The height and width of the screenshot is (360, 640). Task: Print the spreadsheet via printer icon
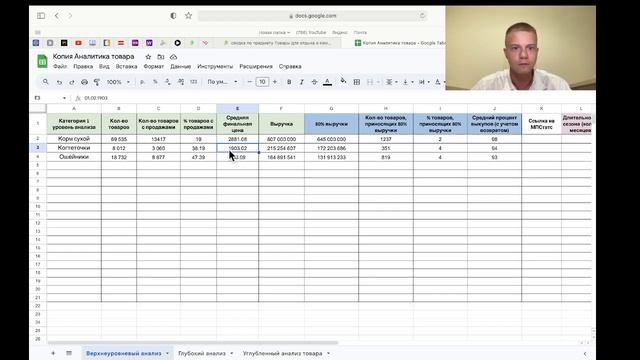[84, 82]
